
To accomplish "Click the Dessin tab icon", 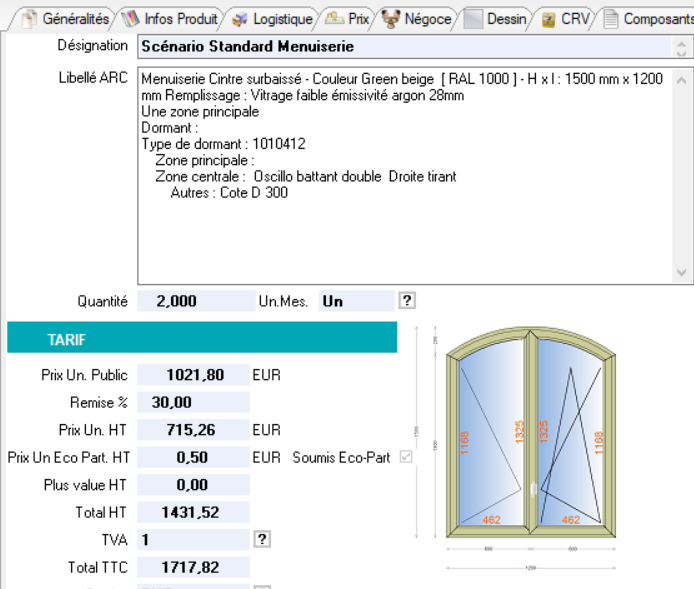I will [x=473, y=19].
